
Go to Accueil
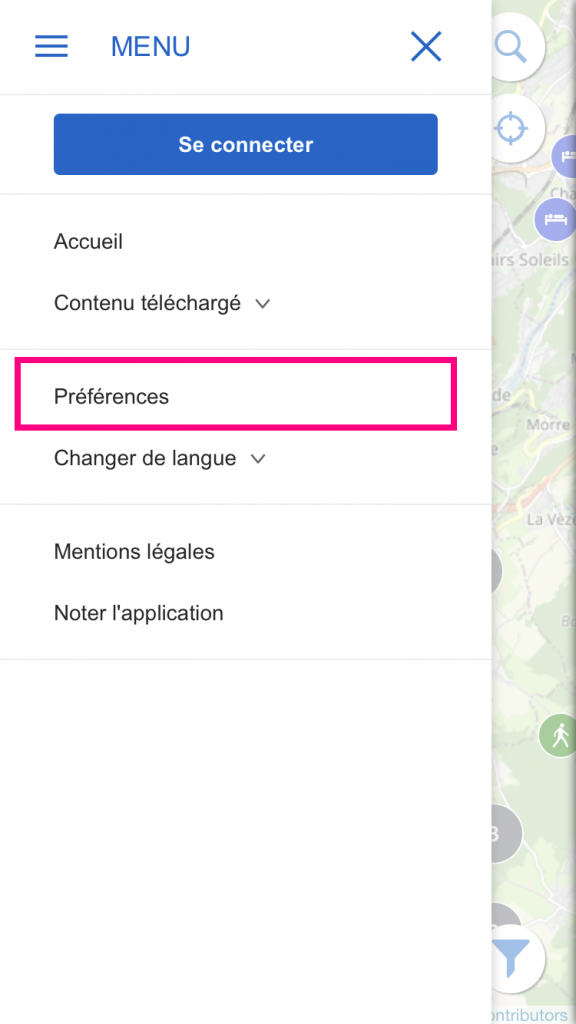pos(88,242)
